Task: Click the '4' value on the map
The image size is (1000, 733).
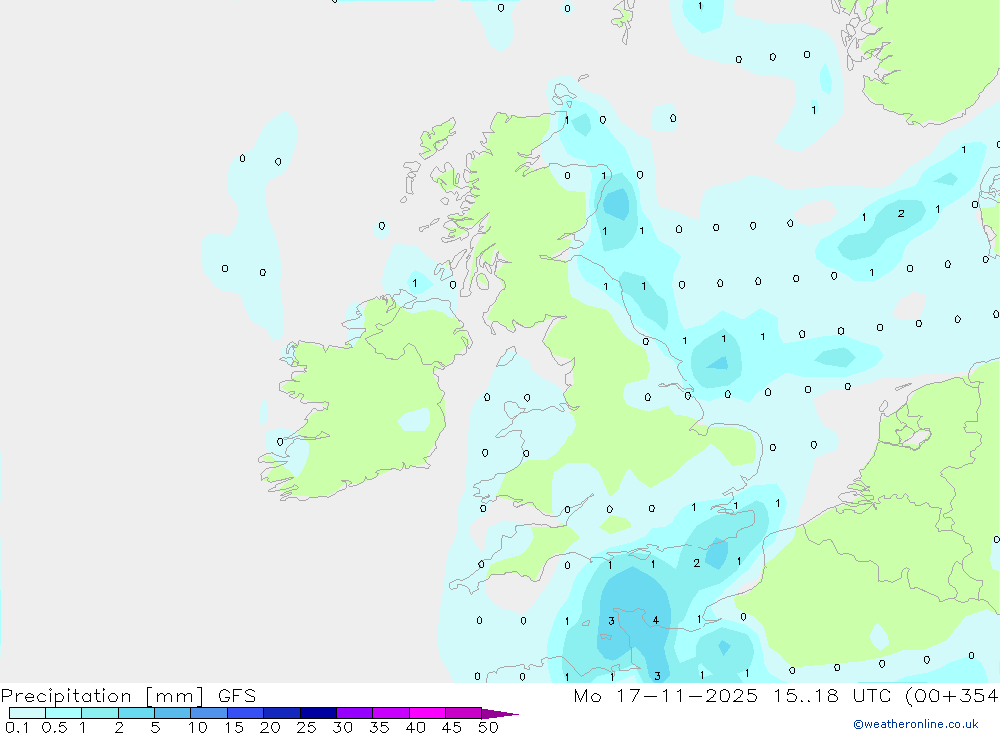Action: coord(656,620)
